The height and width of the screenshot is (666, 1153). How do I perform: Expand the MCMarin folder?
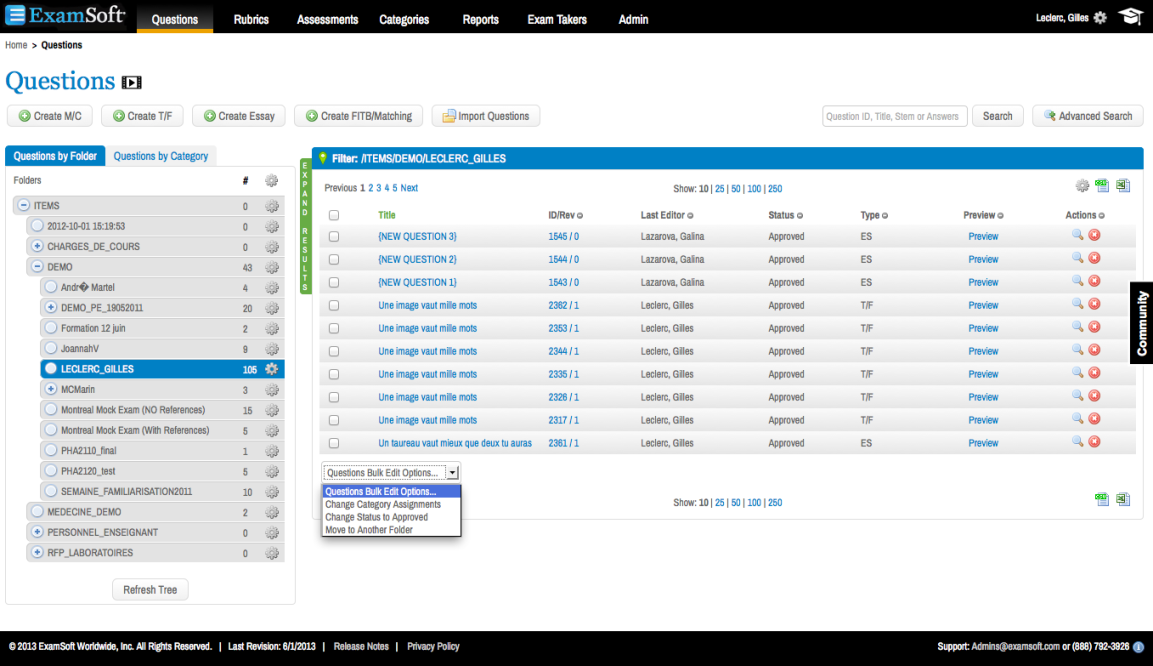51,389
